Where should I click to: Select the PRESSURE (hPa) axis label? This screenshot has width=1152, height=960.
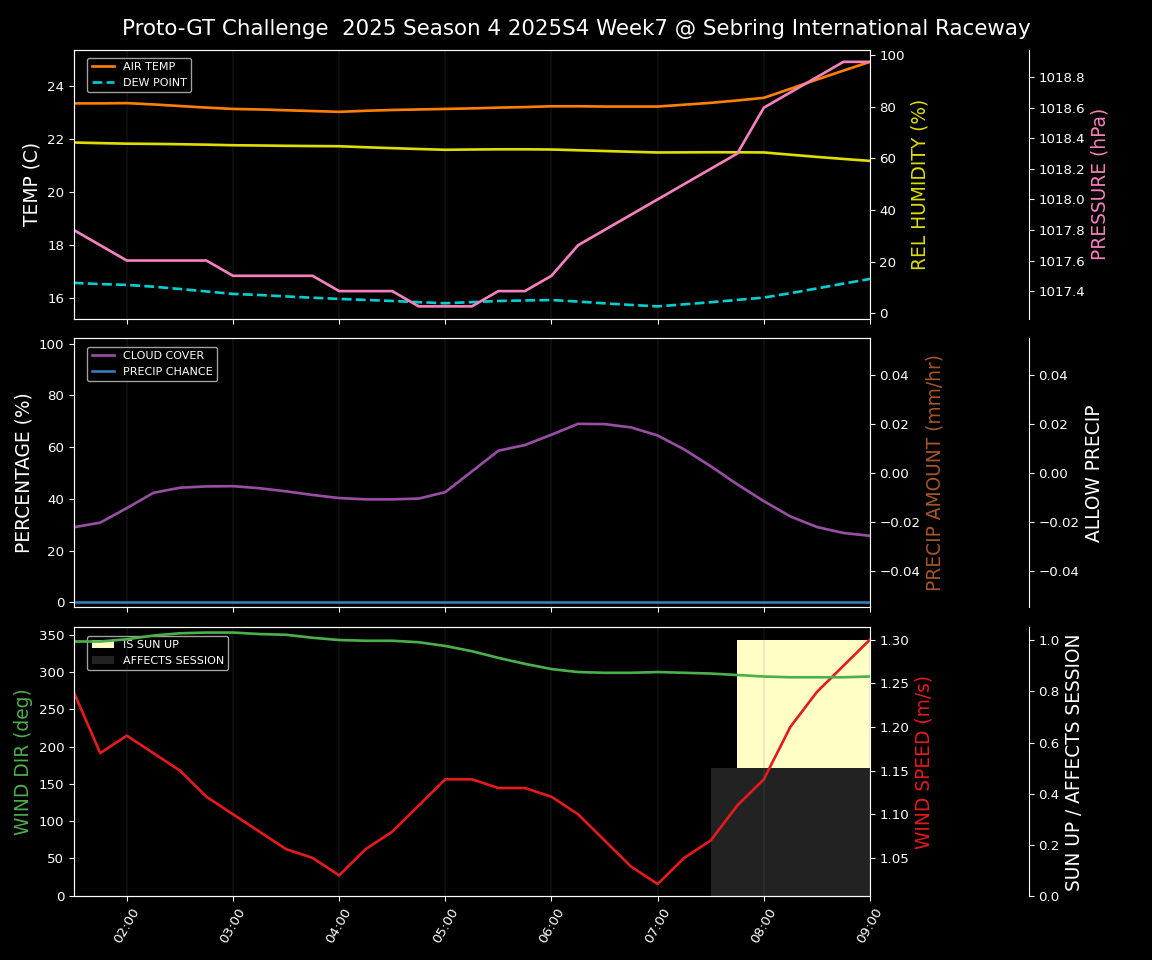click(1099, 184)
